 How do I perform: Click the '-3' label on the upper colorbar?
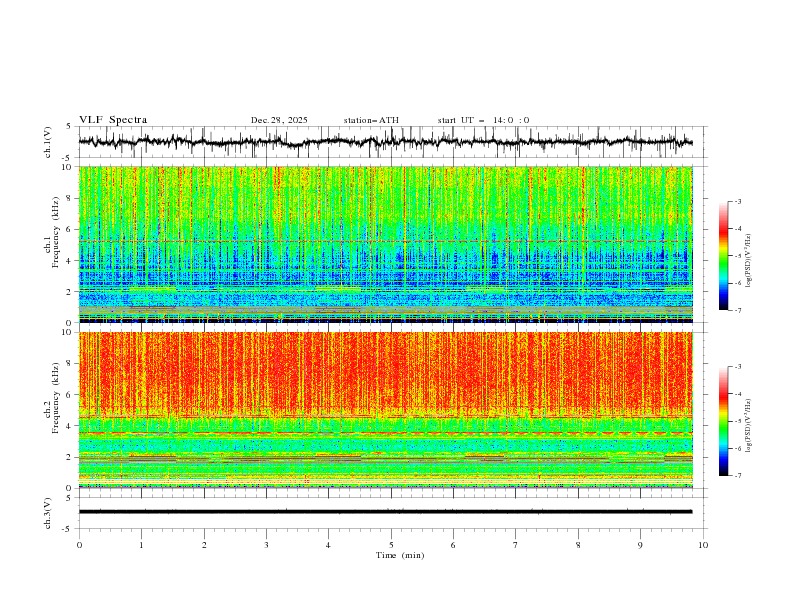point(738,201)
